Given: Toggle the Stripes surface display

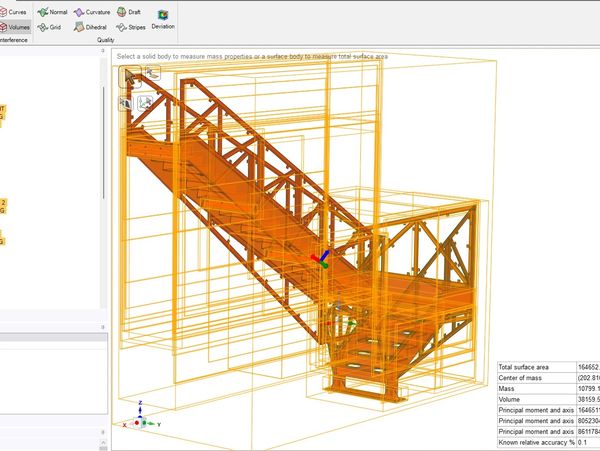Looking at the screenshot, I should [130, 27].
